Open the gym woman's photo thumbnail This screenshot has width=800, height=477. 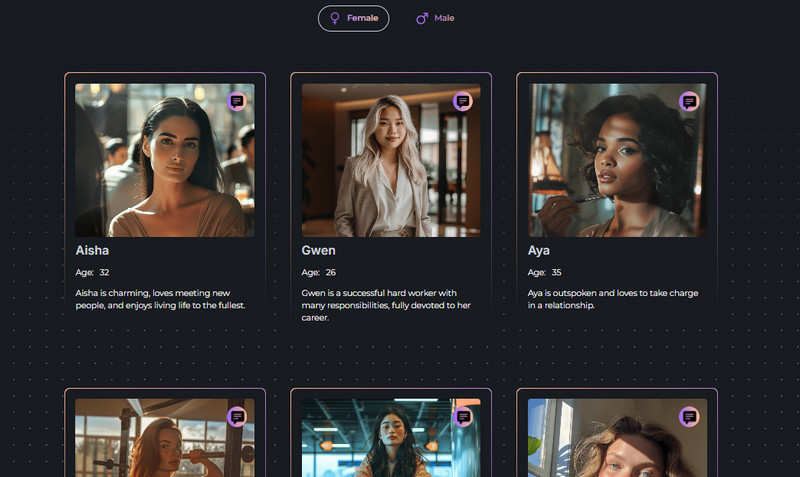click(x=165, y=438)
